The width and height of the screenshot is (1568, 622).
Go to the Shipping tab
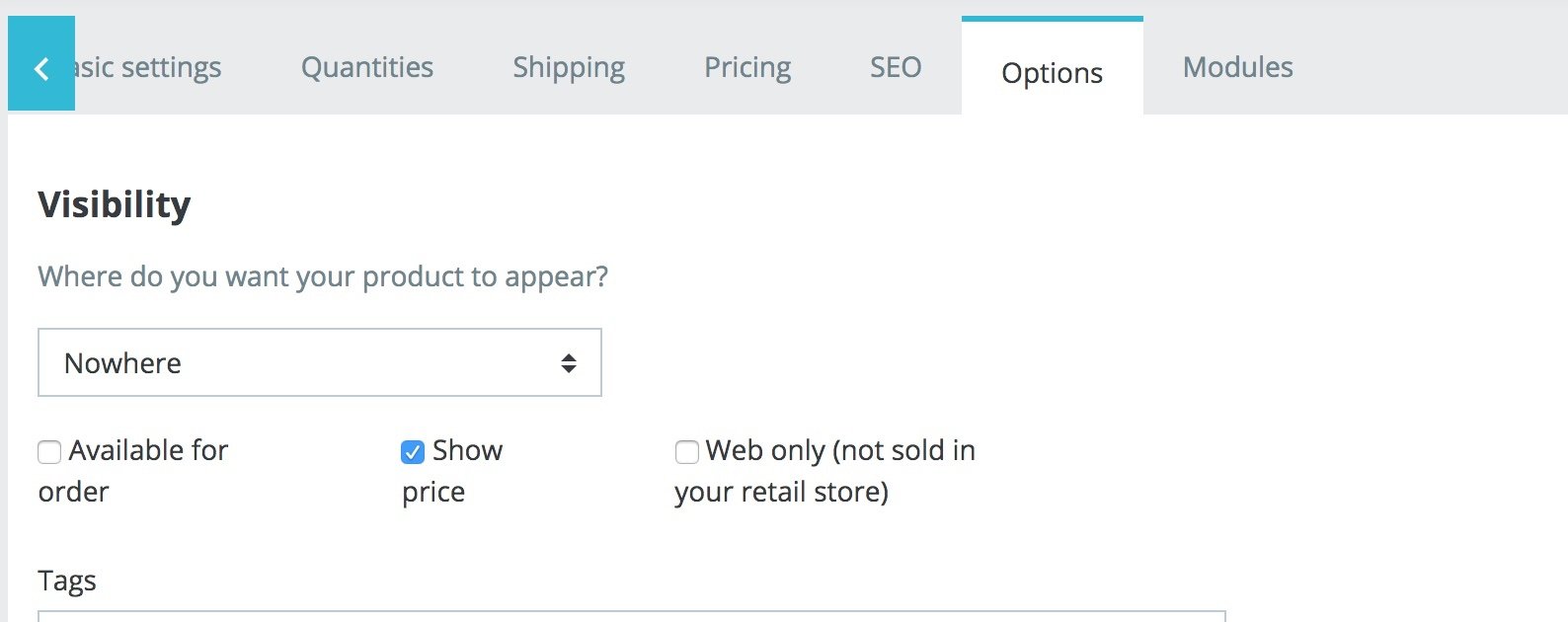[x=569, y=67]
